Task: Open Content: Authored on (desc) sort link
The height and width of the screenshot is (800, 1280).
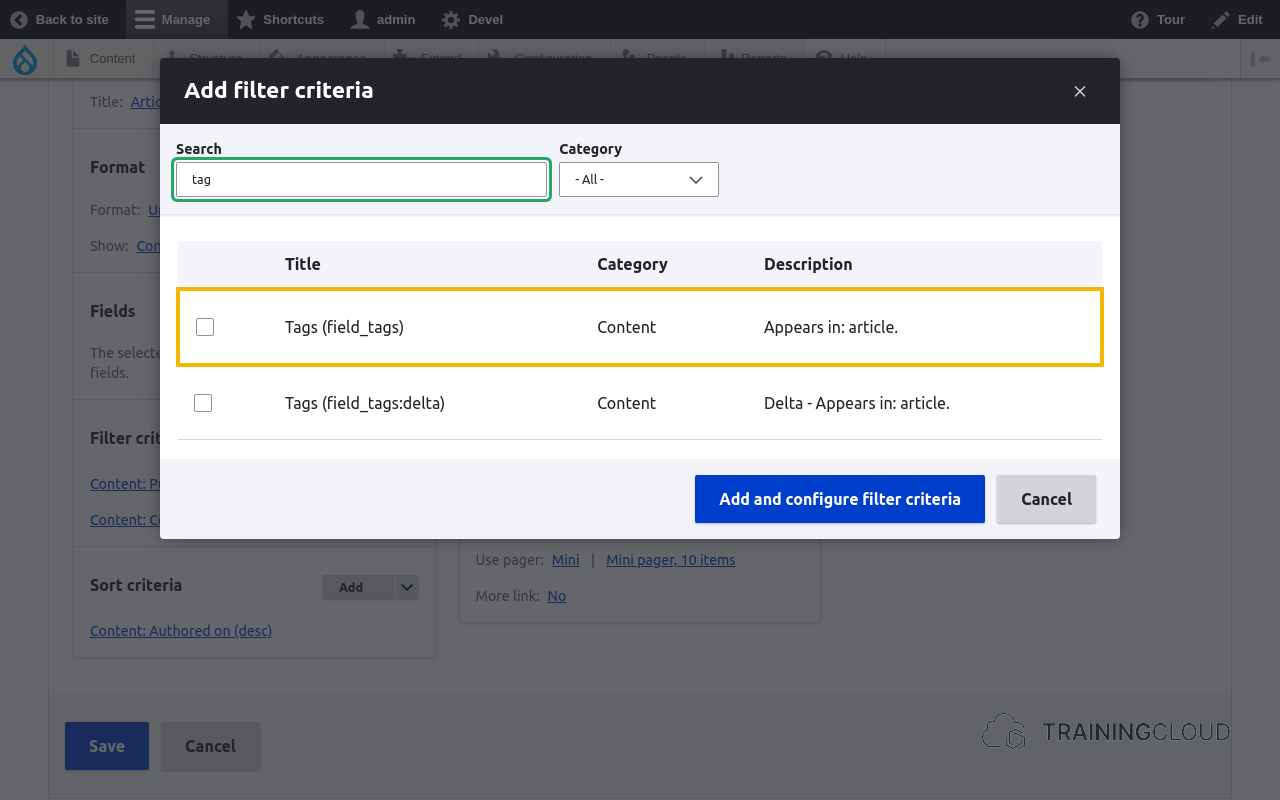Action: (181, 631)
